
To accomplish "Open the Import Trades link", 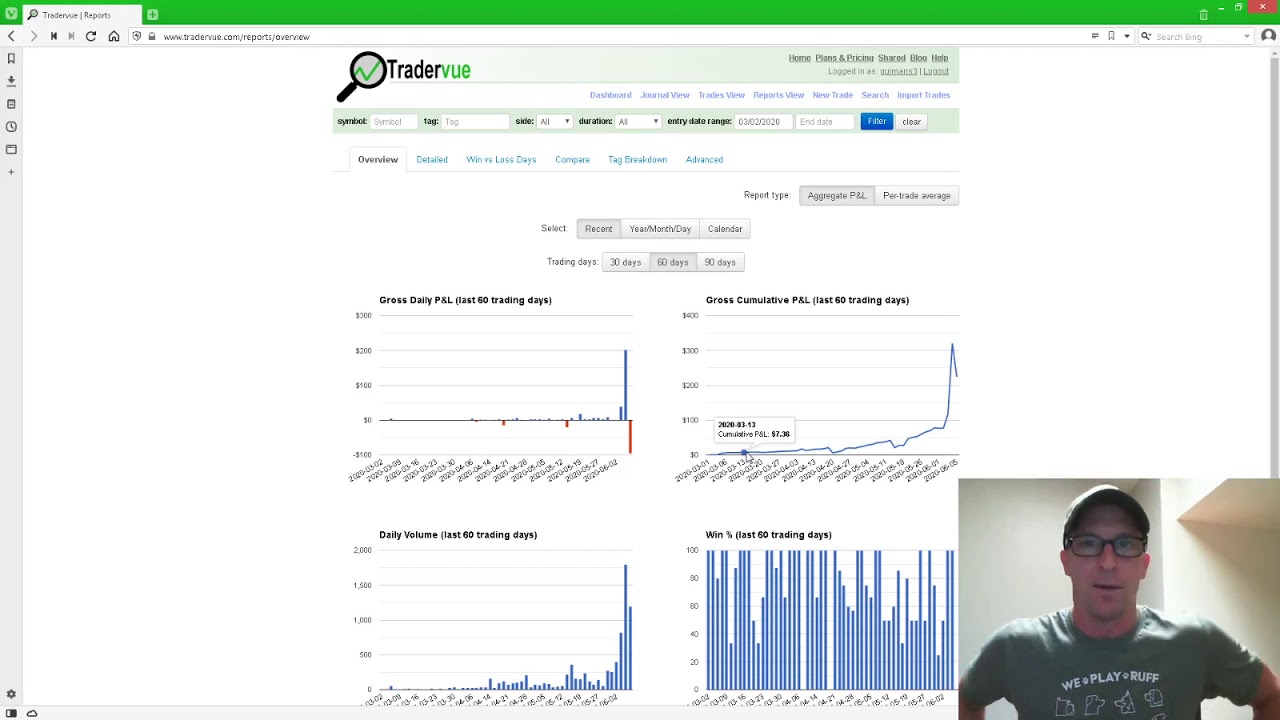I will (923, 95).
